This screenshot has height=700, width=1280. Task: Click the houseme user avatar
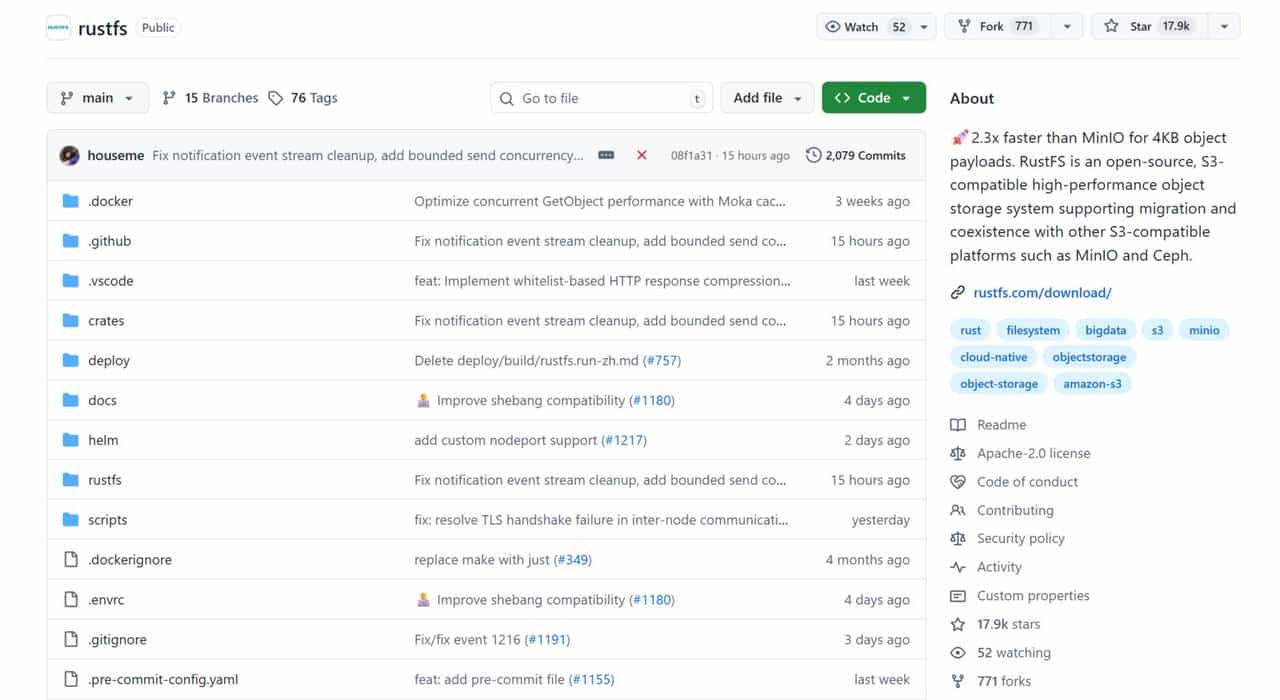click(69, 155)
